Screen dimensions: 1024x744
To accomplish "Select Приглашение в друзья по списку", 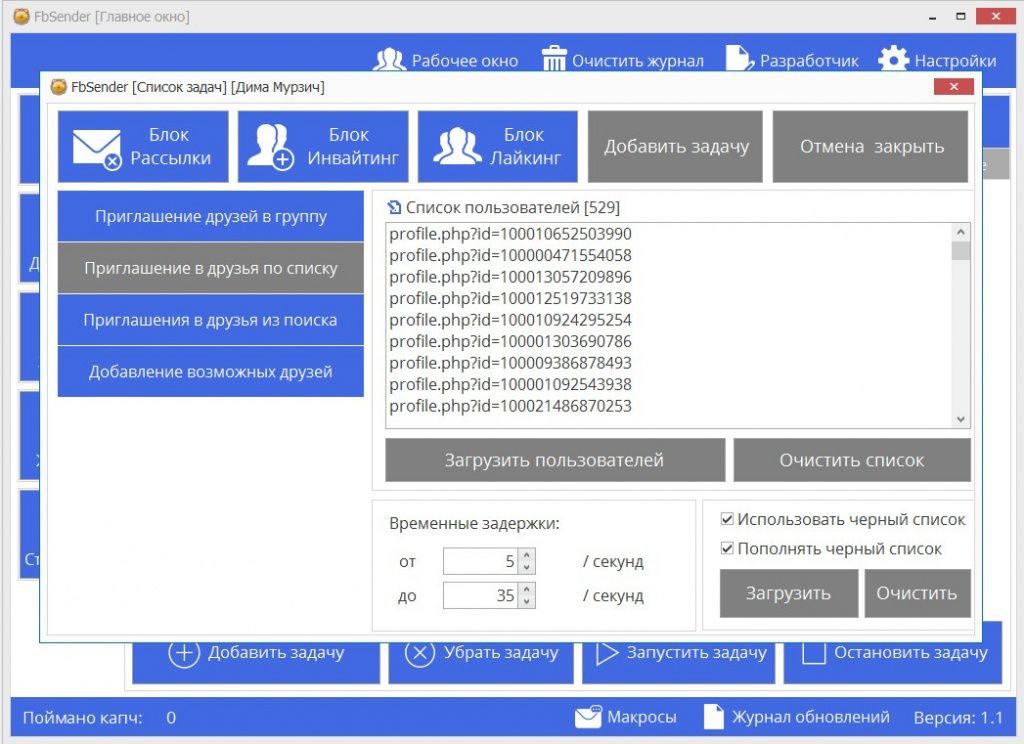I will tap(211, 268).
